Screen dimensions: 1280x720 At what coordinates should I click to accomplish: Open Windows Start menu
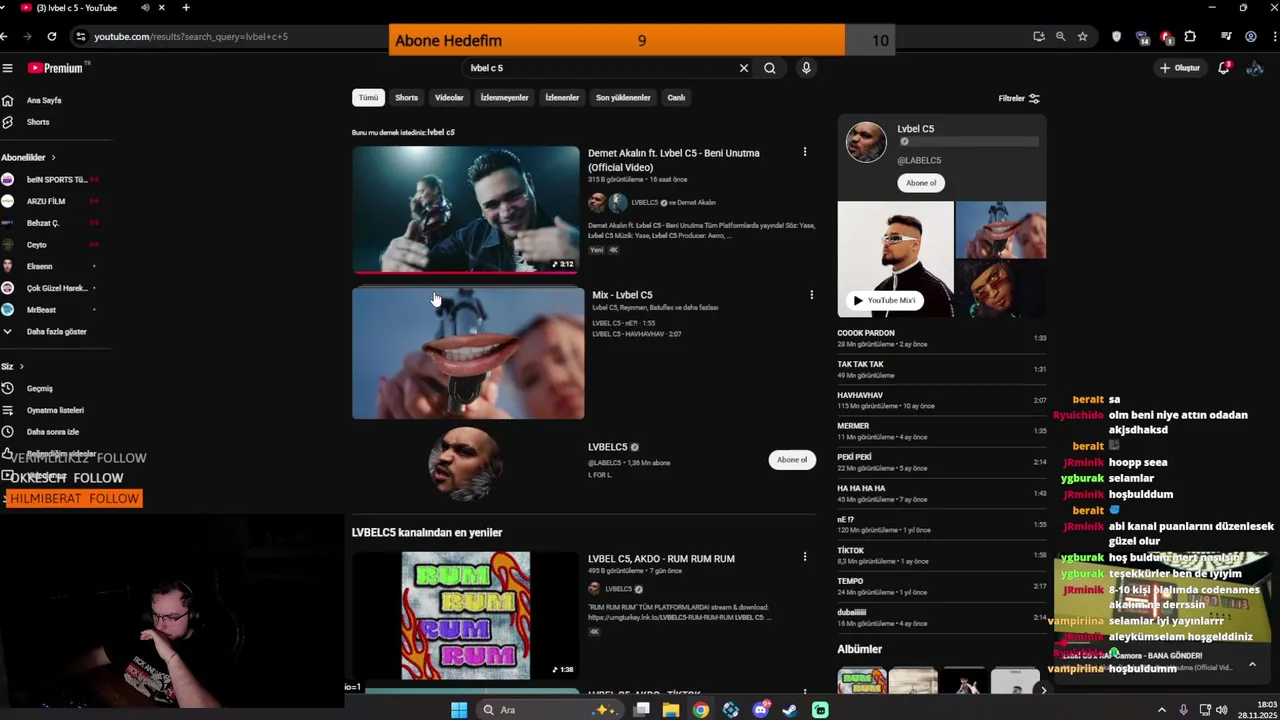click(x=458, y=710)
